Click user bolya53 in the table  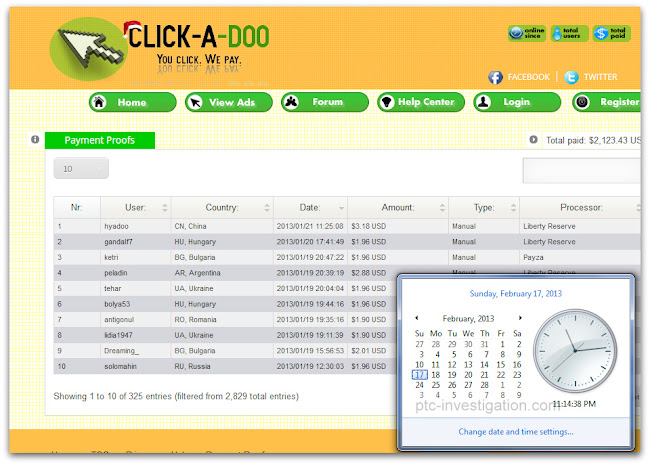pos(117,304)
